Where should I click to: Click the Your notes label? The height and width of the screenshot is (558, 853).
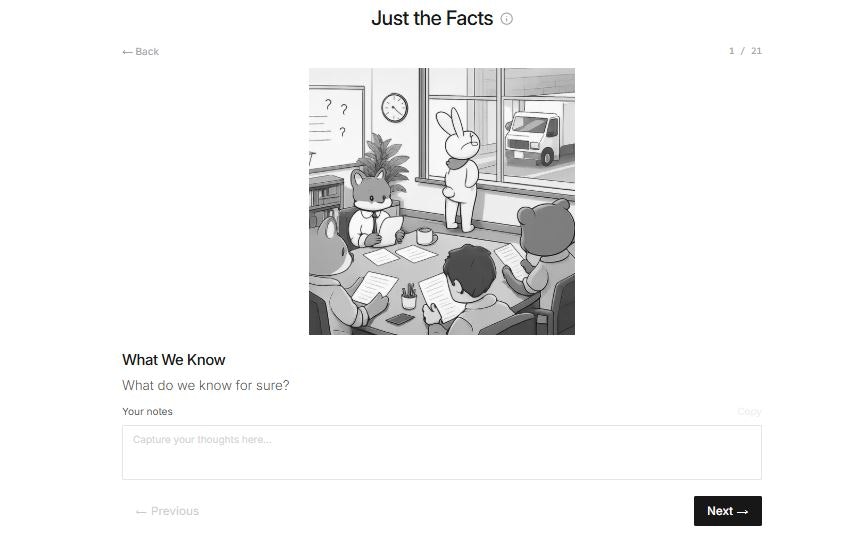click(x=147, y=412)
